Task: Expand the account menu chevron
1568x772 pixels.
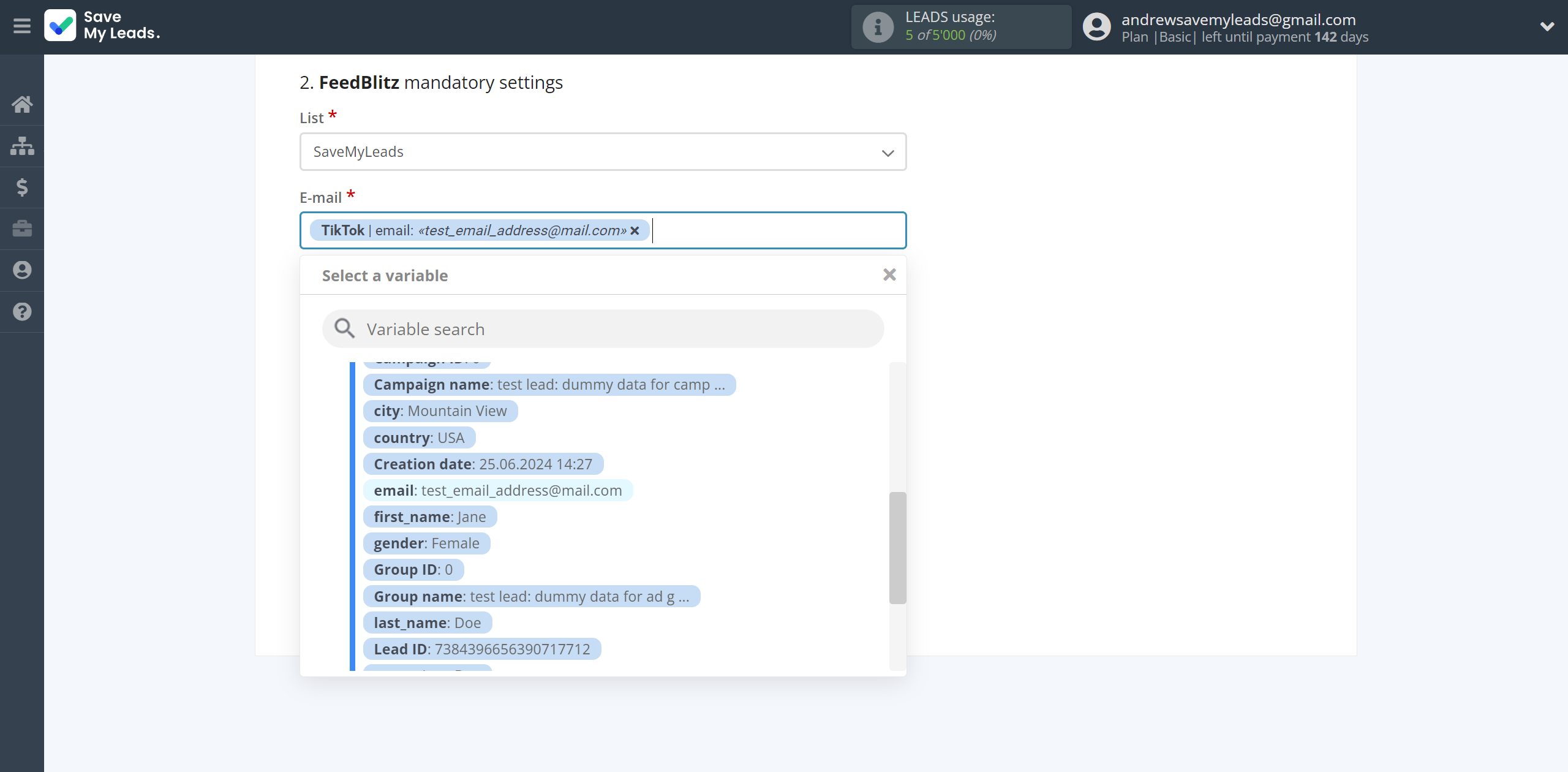Action: (1547, 26)
